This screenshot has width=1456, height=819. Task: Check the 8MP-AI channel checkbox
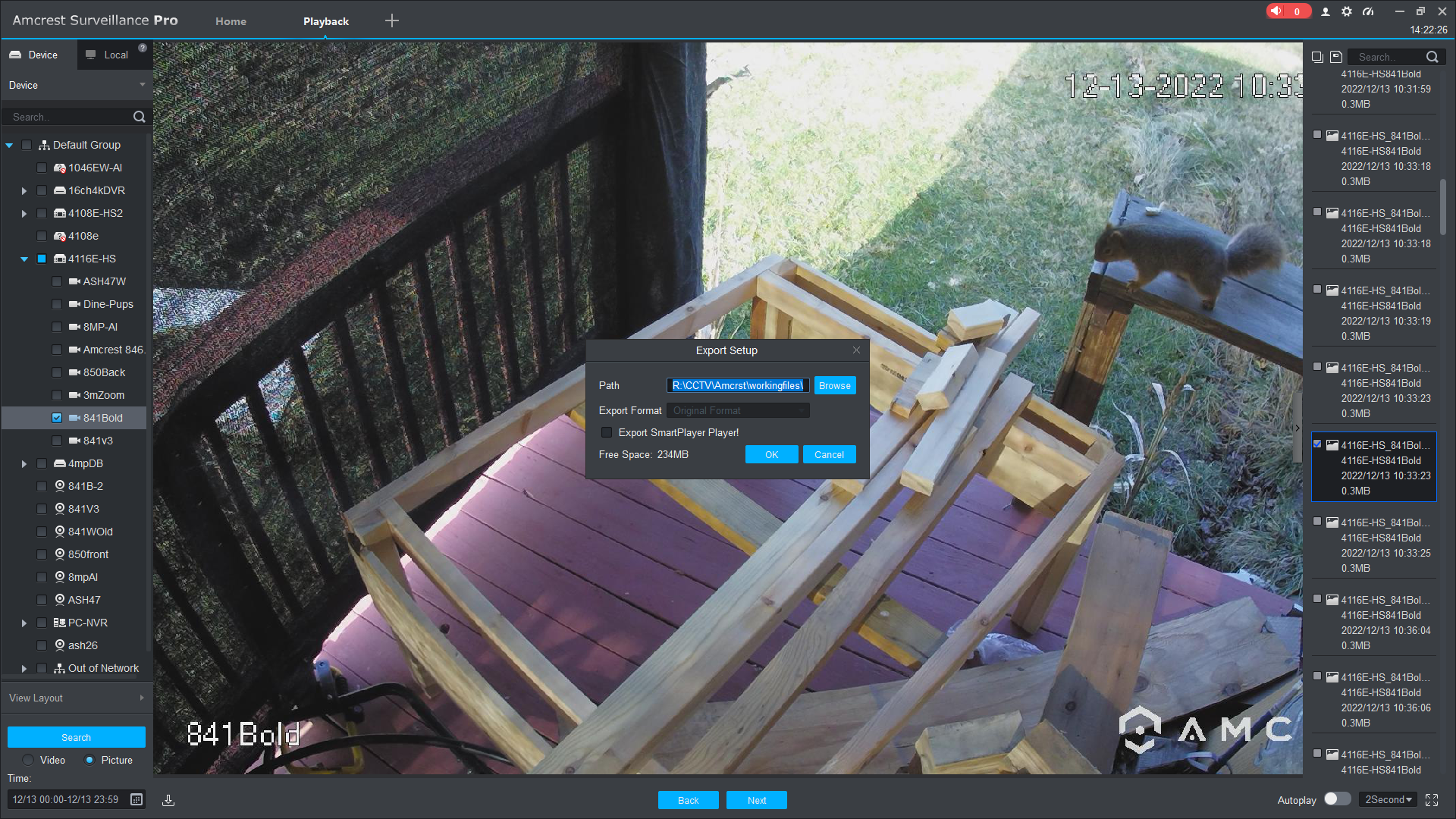(x=57, y=327)
